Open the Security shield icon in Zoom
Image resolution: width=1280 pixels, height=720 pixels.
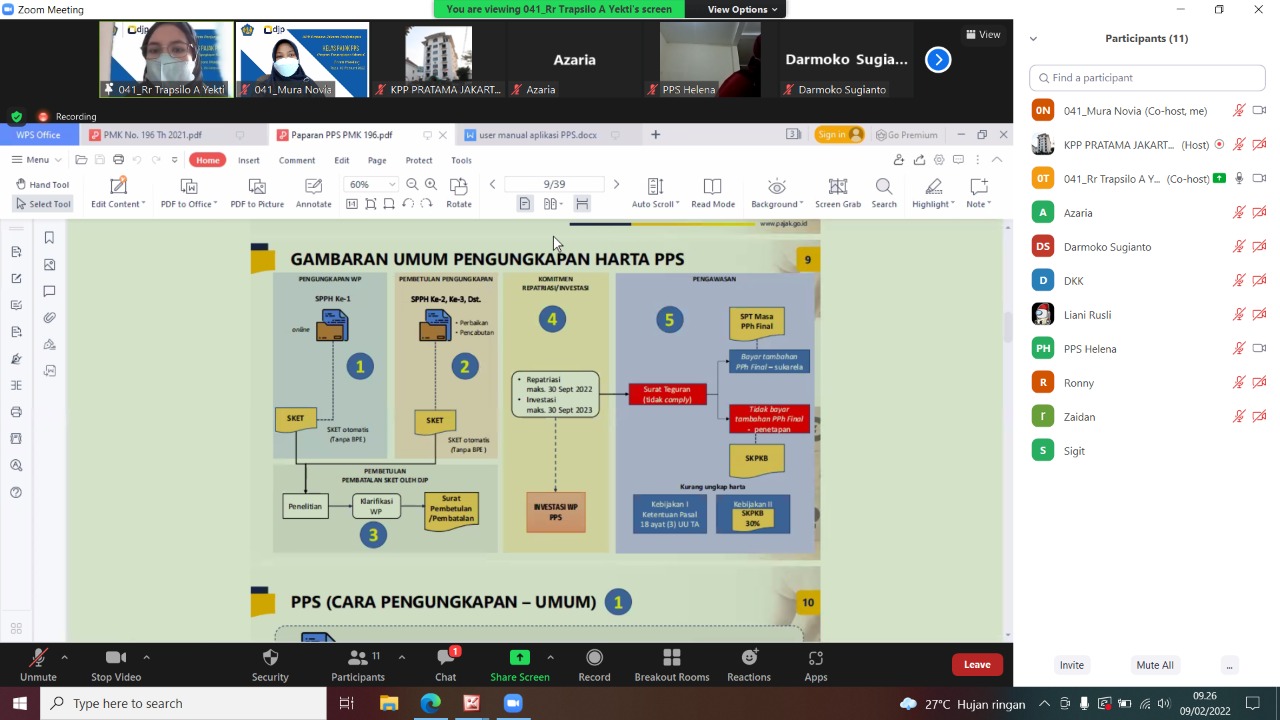click(270, 658)
